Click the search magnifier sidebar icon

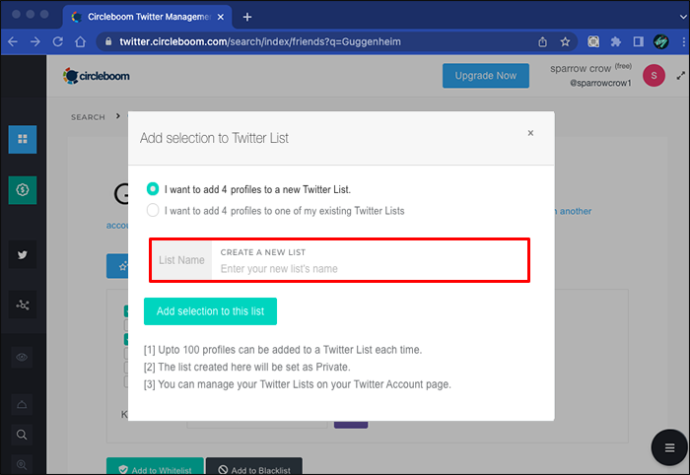tap(22, 435)
